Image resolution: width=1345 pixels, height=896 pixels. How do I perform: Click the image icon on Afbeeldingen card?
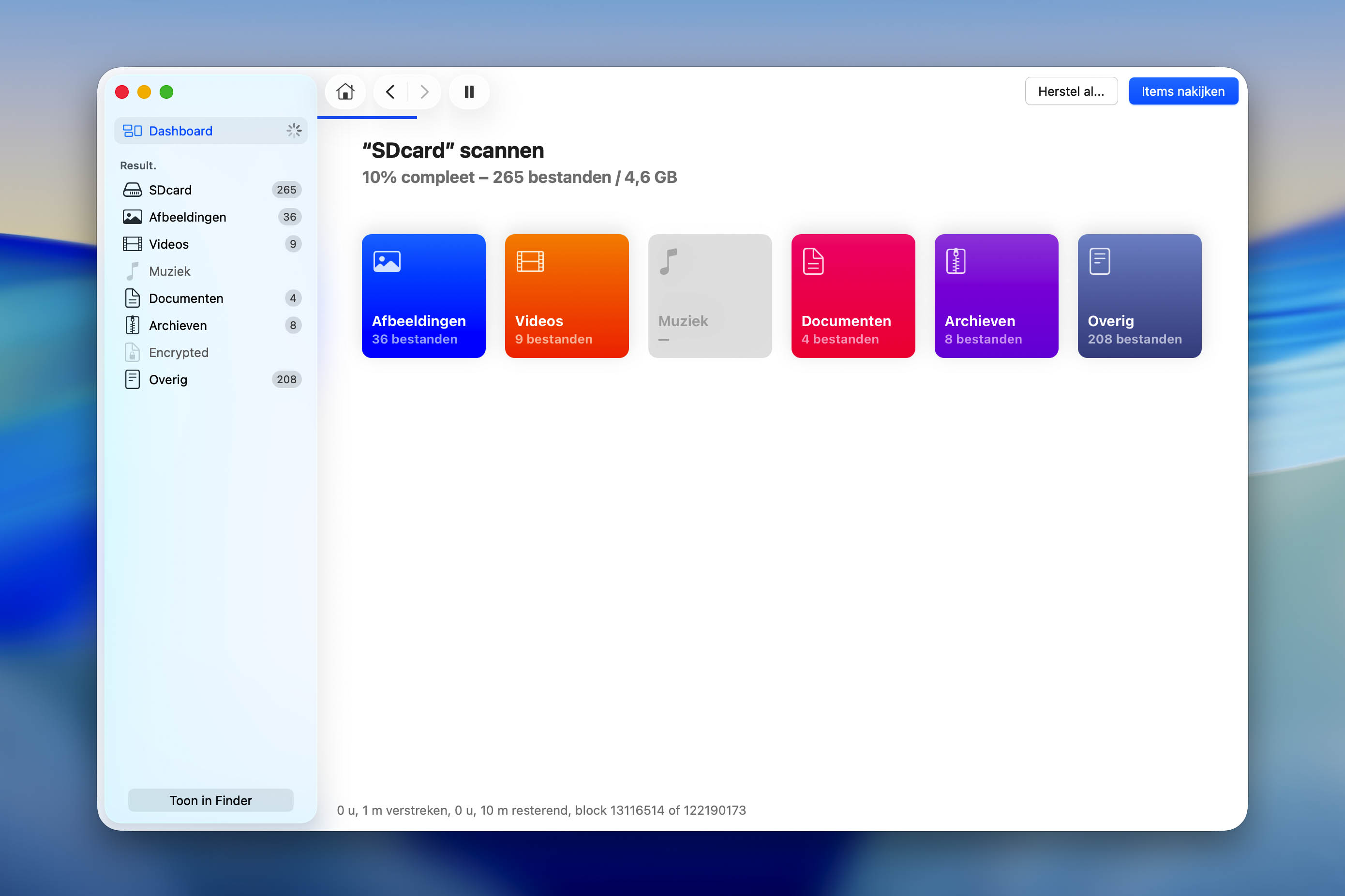(x=387, y=262)
